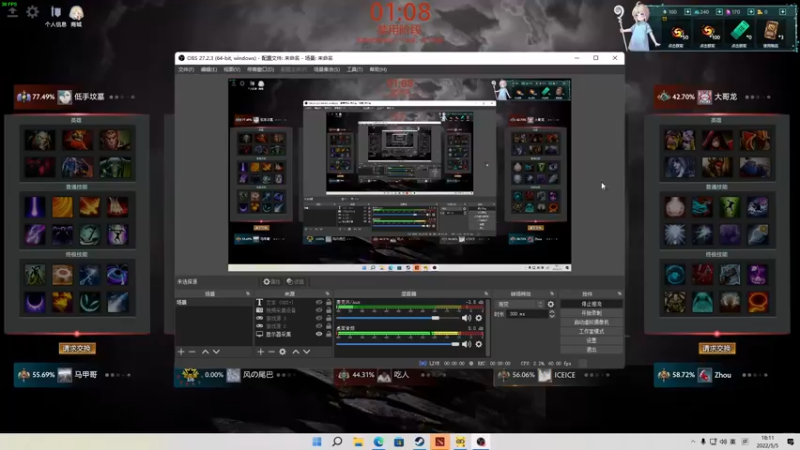Viewport: 800px width, 450px height.
Task: Open taskbar Search magnifier
Action: (337, 442)
